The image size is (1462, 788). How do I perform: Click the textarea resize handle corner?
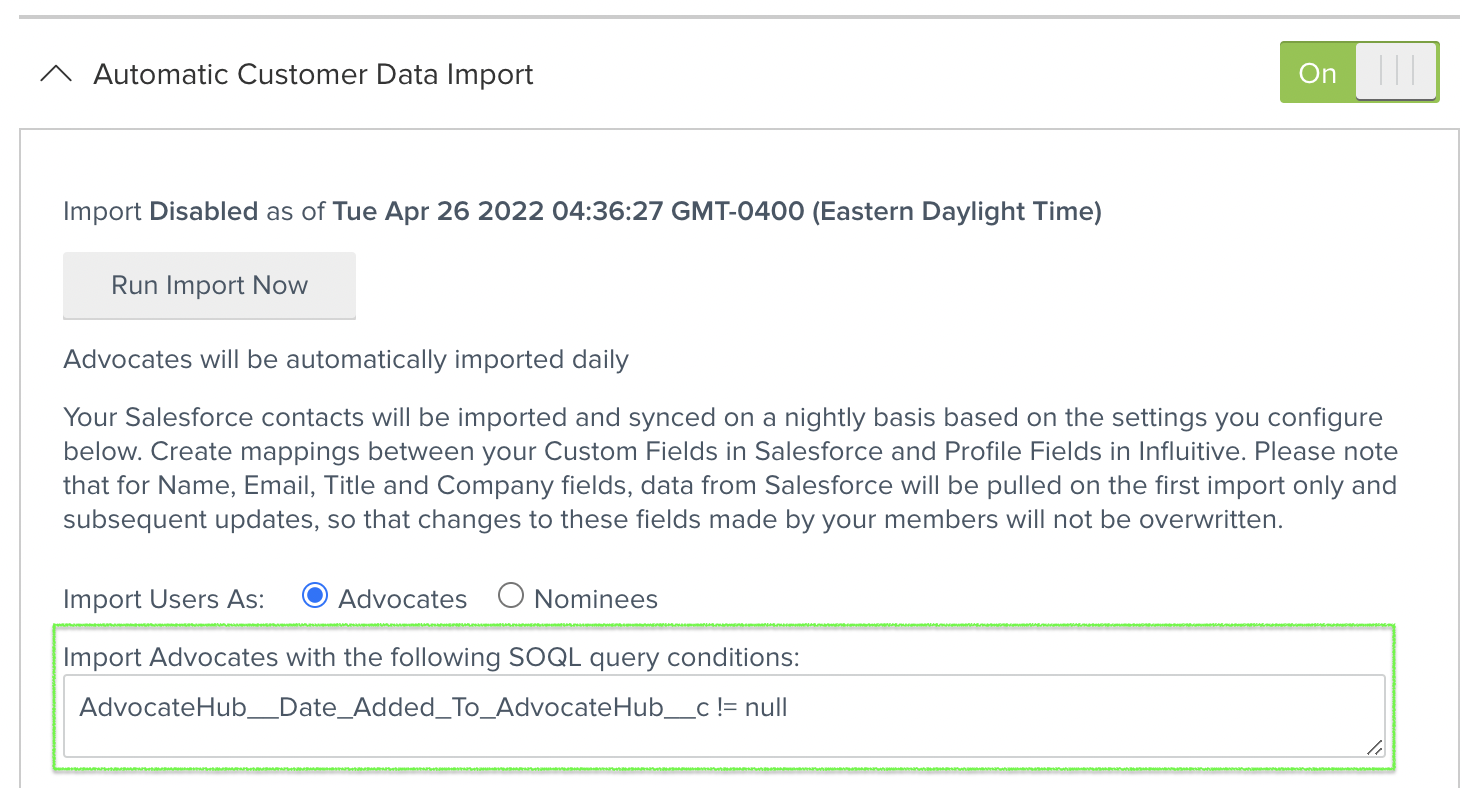point(1374,746)
